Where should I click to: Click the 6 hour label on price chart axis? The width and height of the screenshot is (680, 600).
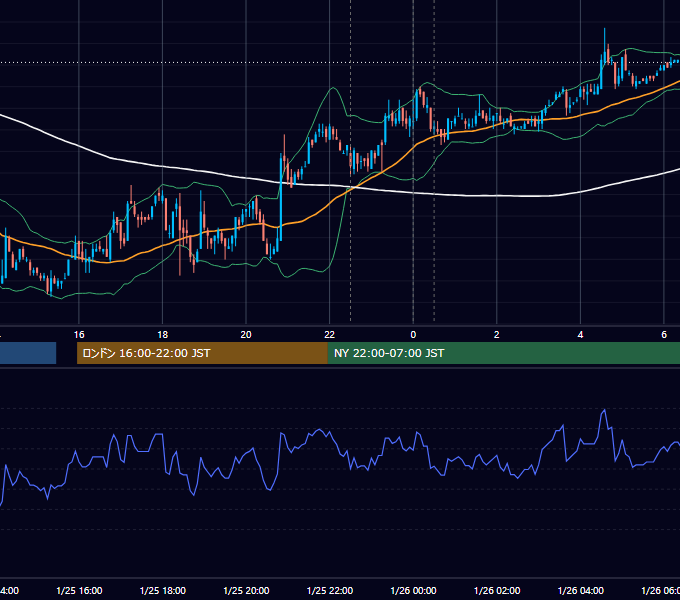click(x=664, y=335)
